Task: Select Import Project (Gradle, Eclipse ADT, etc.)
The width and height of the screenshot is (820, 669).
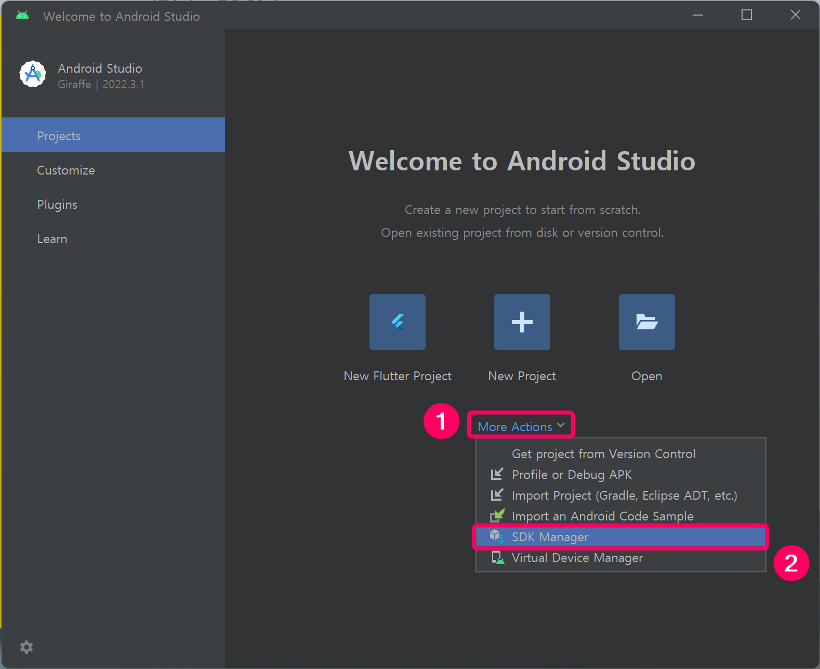Action: [x=621, y=495]
